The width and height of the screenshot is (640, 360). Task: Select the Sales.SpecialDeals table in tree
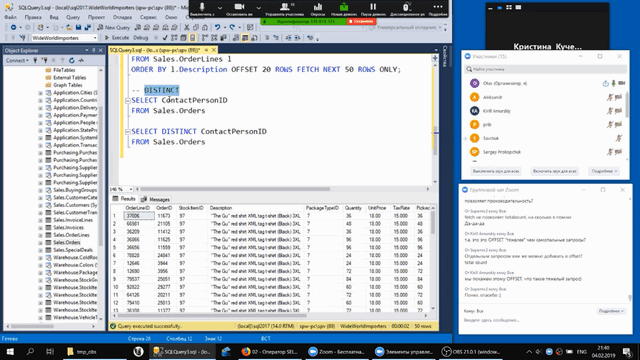click(x=73, y=250)
